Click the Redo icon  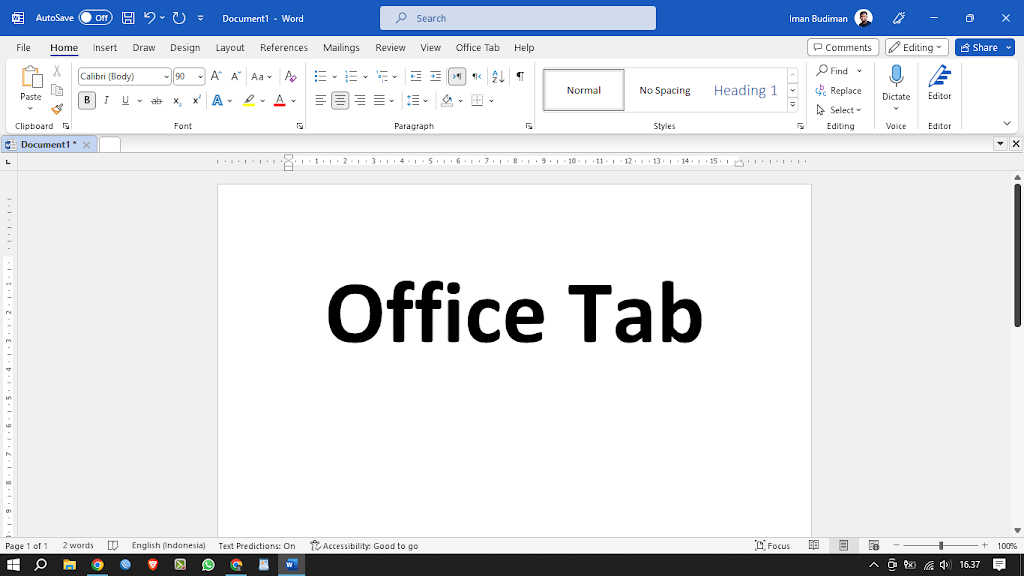[179, 18]
